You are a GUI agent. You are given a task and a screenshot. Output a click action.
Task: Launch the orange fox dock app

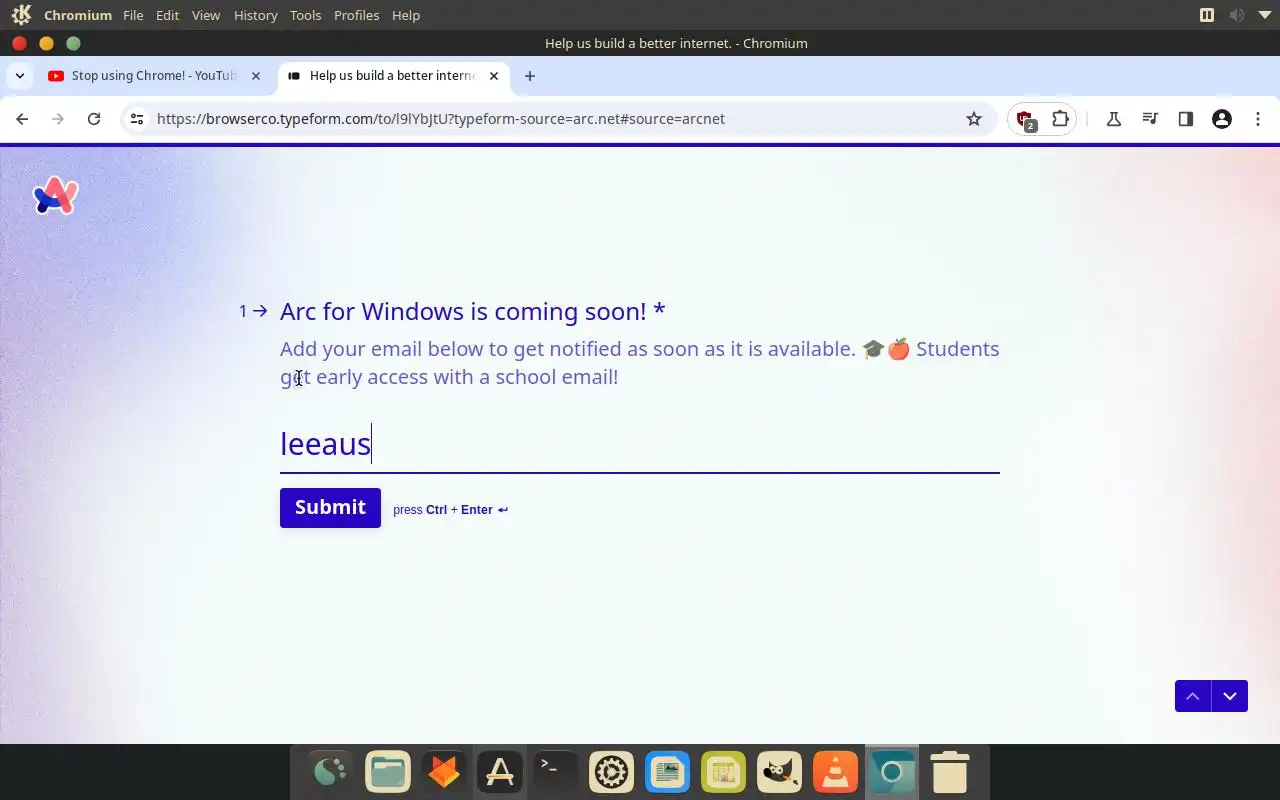tap(444, 772)
